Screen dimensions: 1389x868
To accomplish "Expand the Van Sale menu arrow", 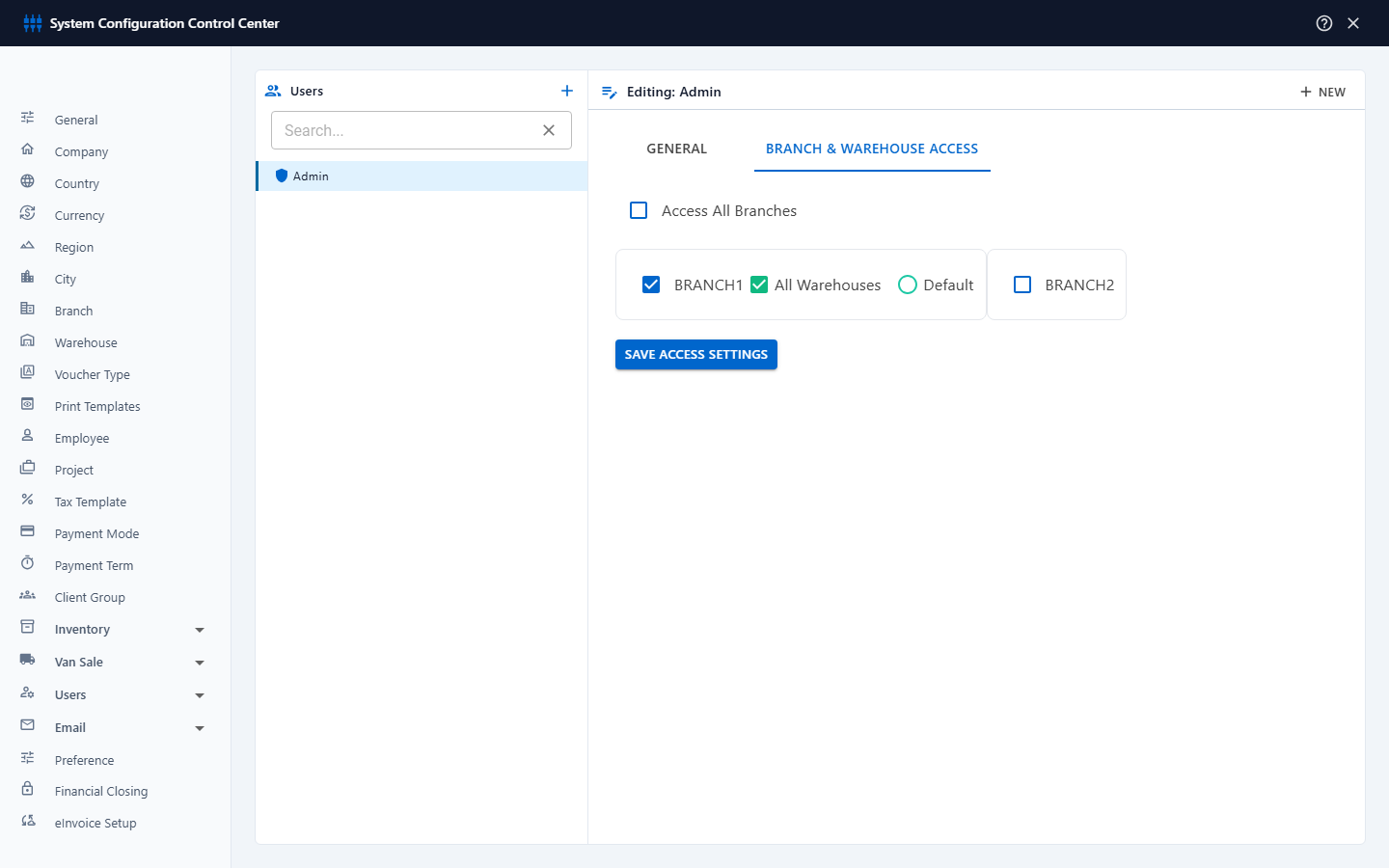I will (x=200, y=663).
